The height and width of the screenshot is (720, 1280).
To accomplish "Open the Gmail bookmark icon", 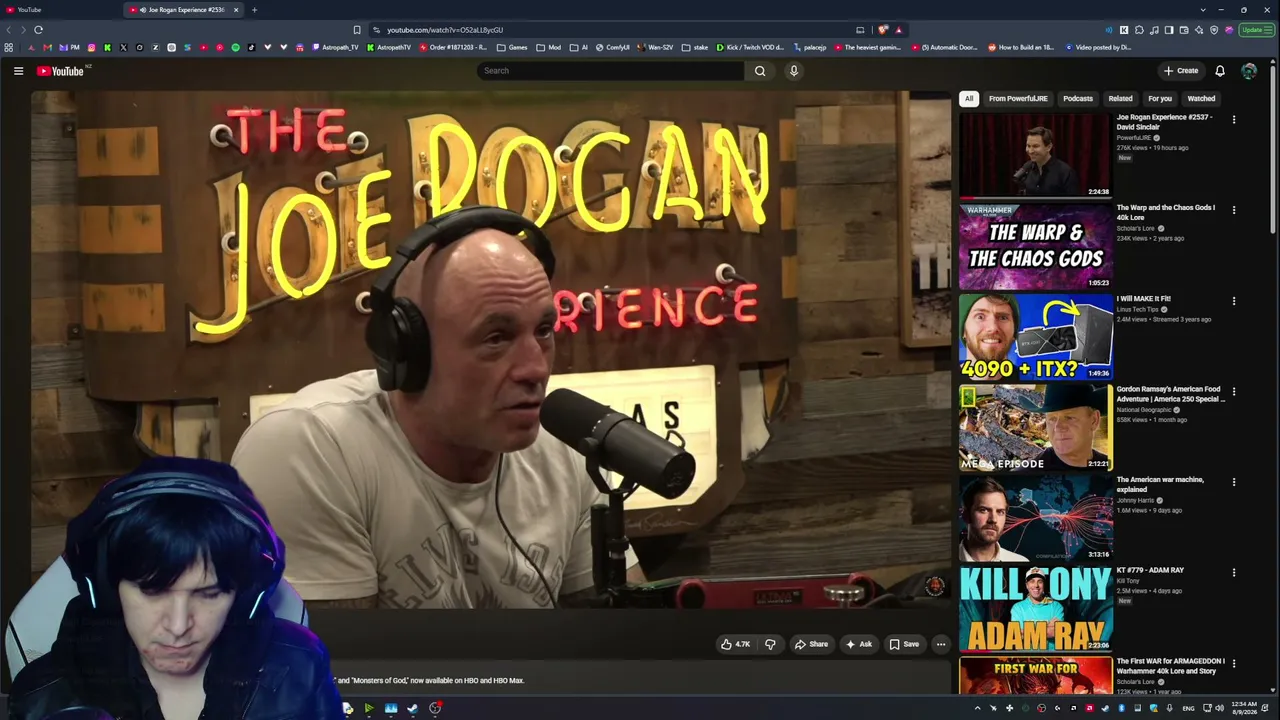I will (x=47, y=47).
